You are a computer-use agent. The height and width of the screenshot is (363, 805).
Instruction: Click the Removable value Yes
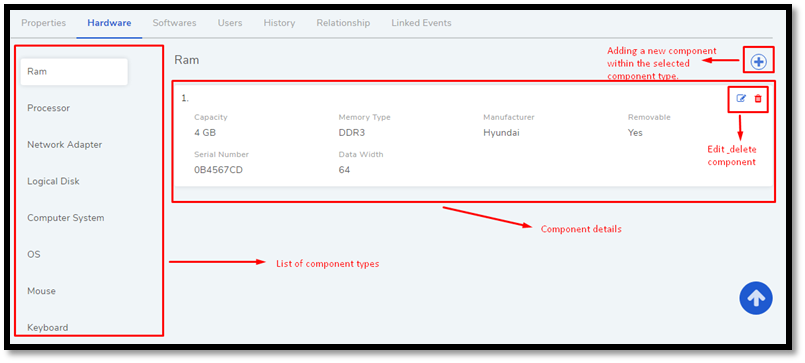(x=635, y=132)
